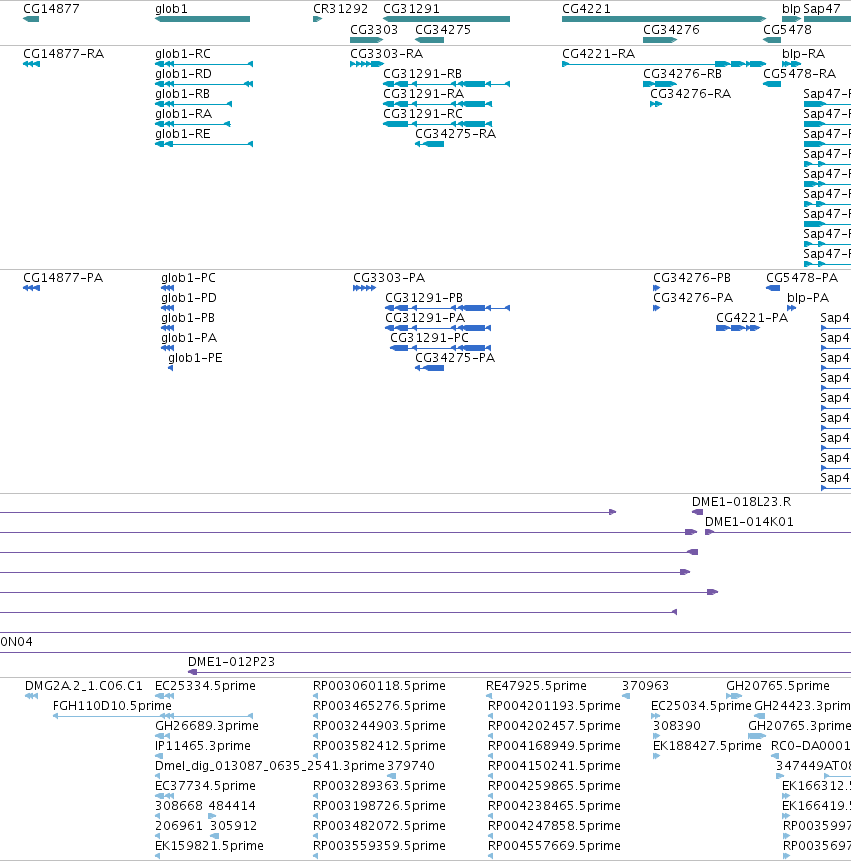Click the EK188427.5prime EST
The height and width of the screenshot is (861, 851).
pos(657,756)
